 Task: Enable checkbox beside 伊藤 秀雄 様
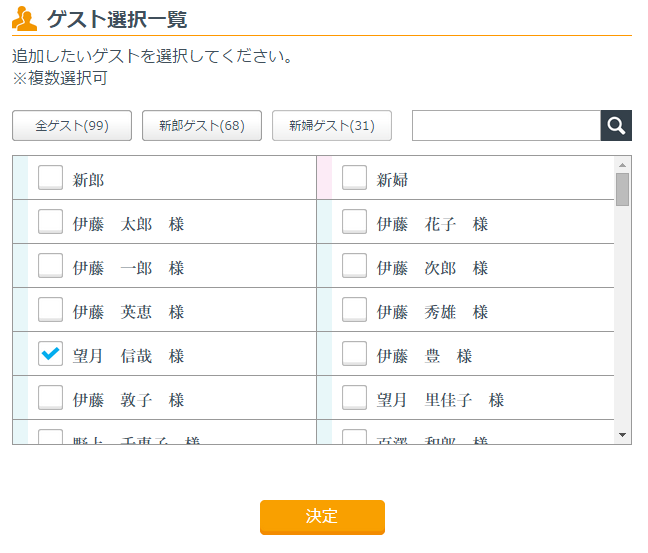(x=354, y=310)
